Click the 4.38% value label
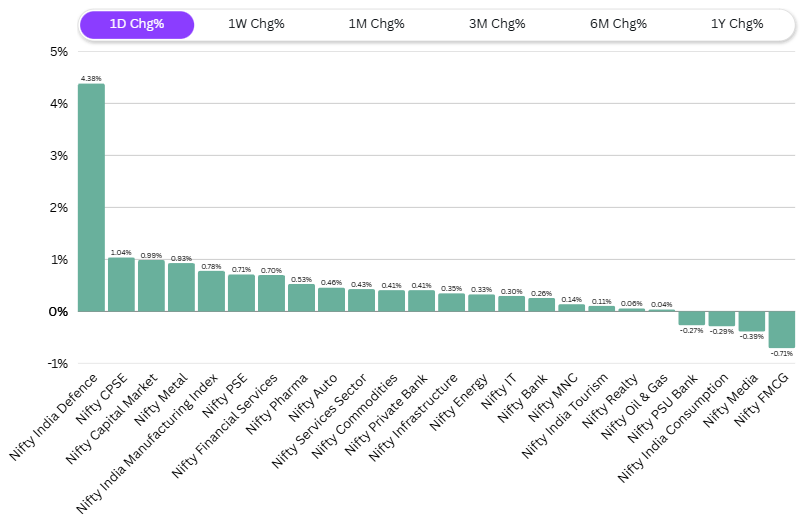Viewport: 806px width, 527px height. tap(91, 79)
